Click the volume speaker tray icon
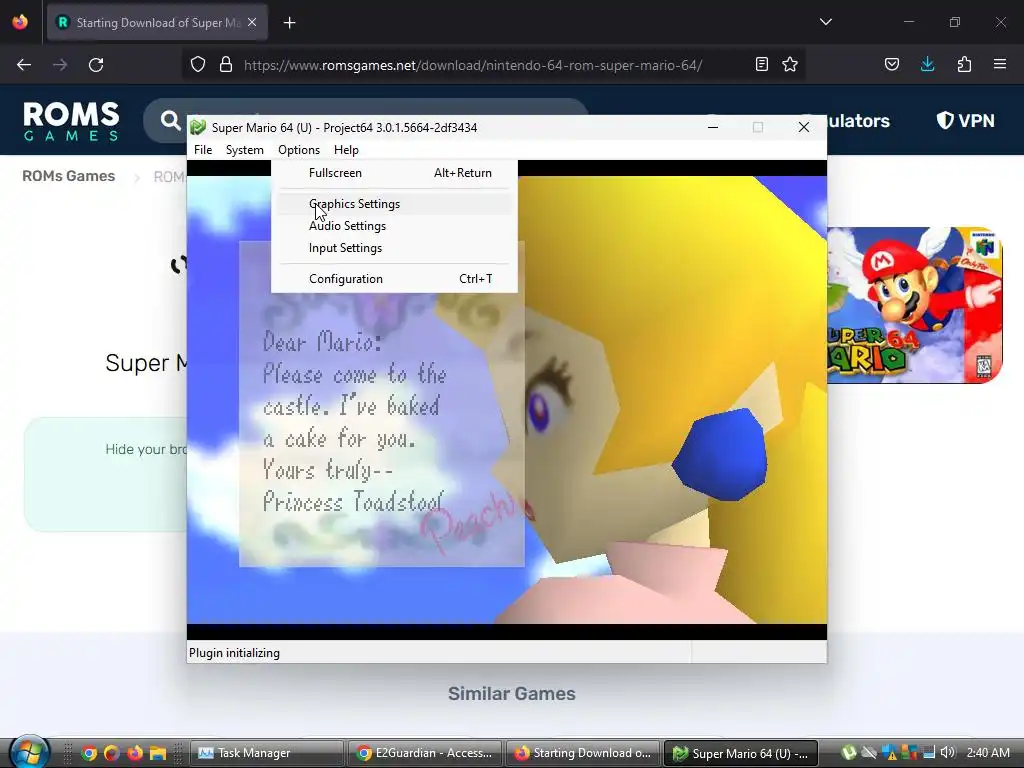The image size is (1024, 768). tap(948, 752)
